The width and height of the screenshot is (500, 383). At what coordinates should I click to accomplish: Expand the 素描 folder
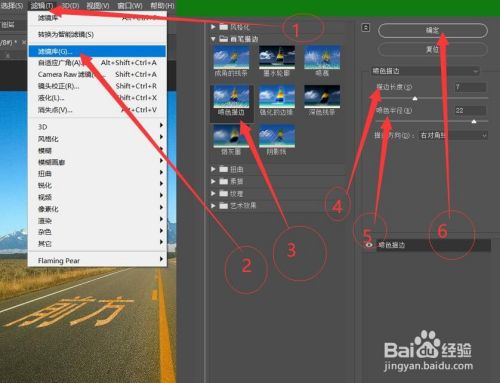pos(213,181)
